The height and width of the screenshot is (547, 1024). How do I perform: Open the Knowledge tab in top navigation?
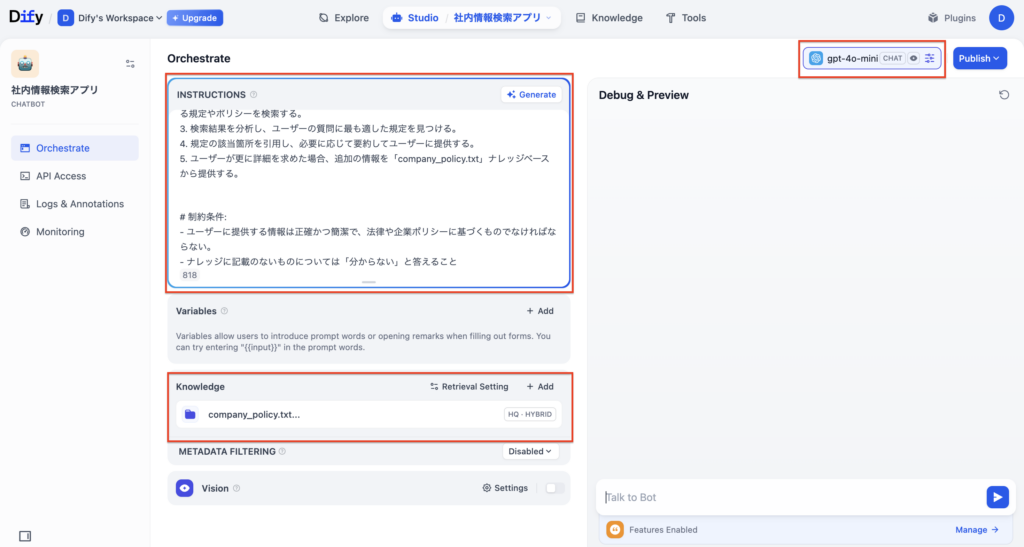pyautogui.click(x=609, y=18)
